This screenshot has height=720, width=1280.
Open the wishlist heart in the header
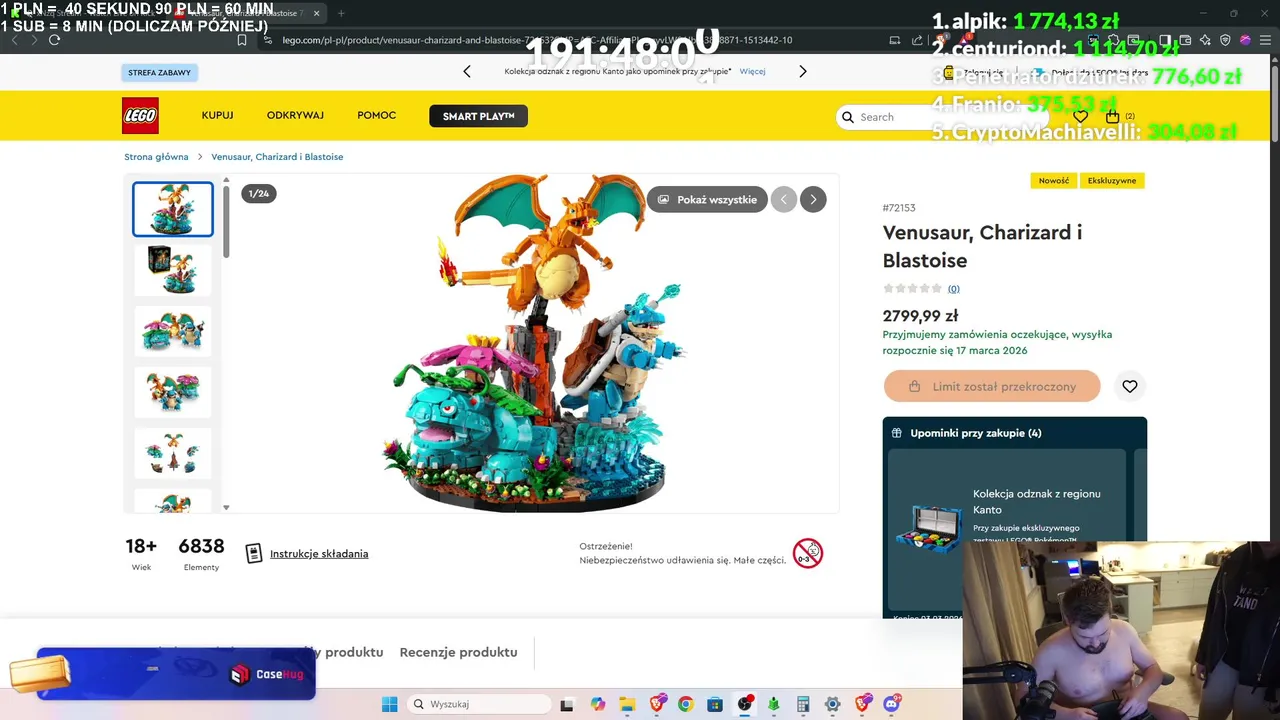(1080, 117)
